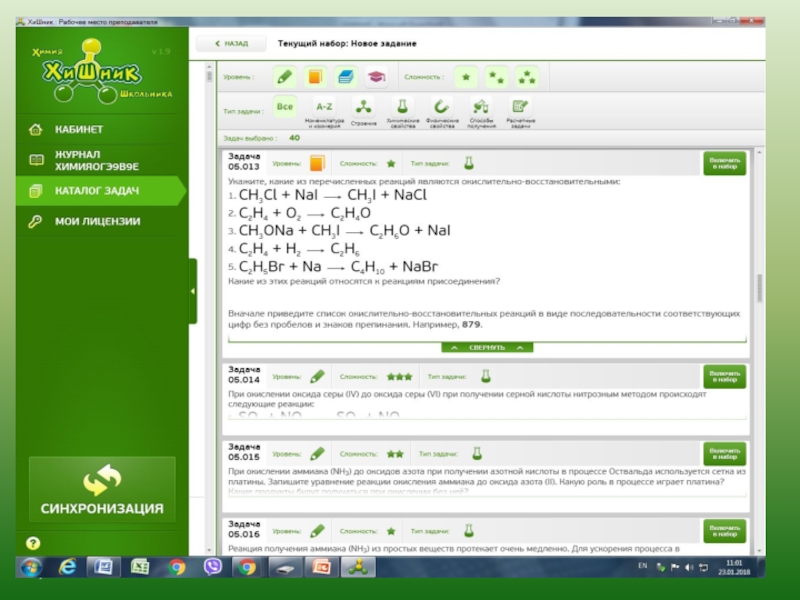800x600 pixels.
Task: Click the flask type icon of task 05.015
Action: tap(477, 454)
